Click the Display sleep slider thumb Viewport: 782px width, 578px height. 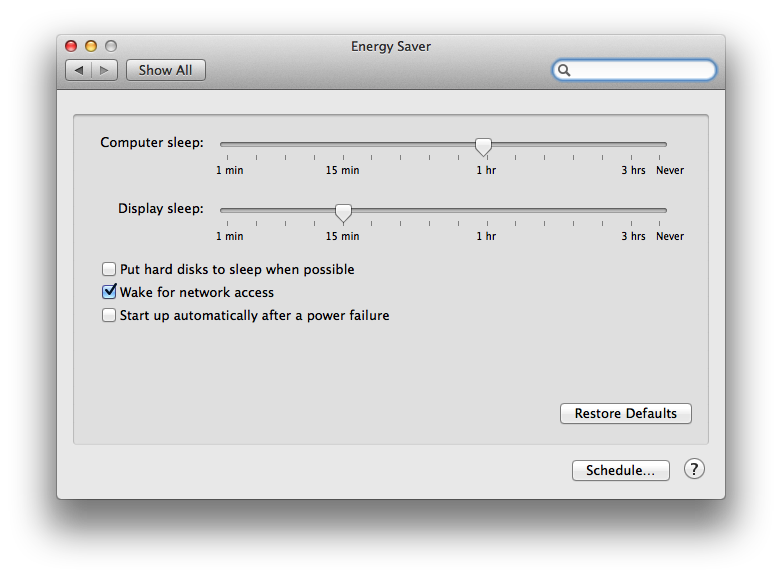coord(343,212)
